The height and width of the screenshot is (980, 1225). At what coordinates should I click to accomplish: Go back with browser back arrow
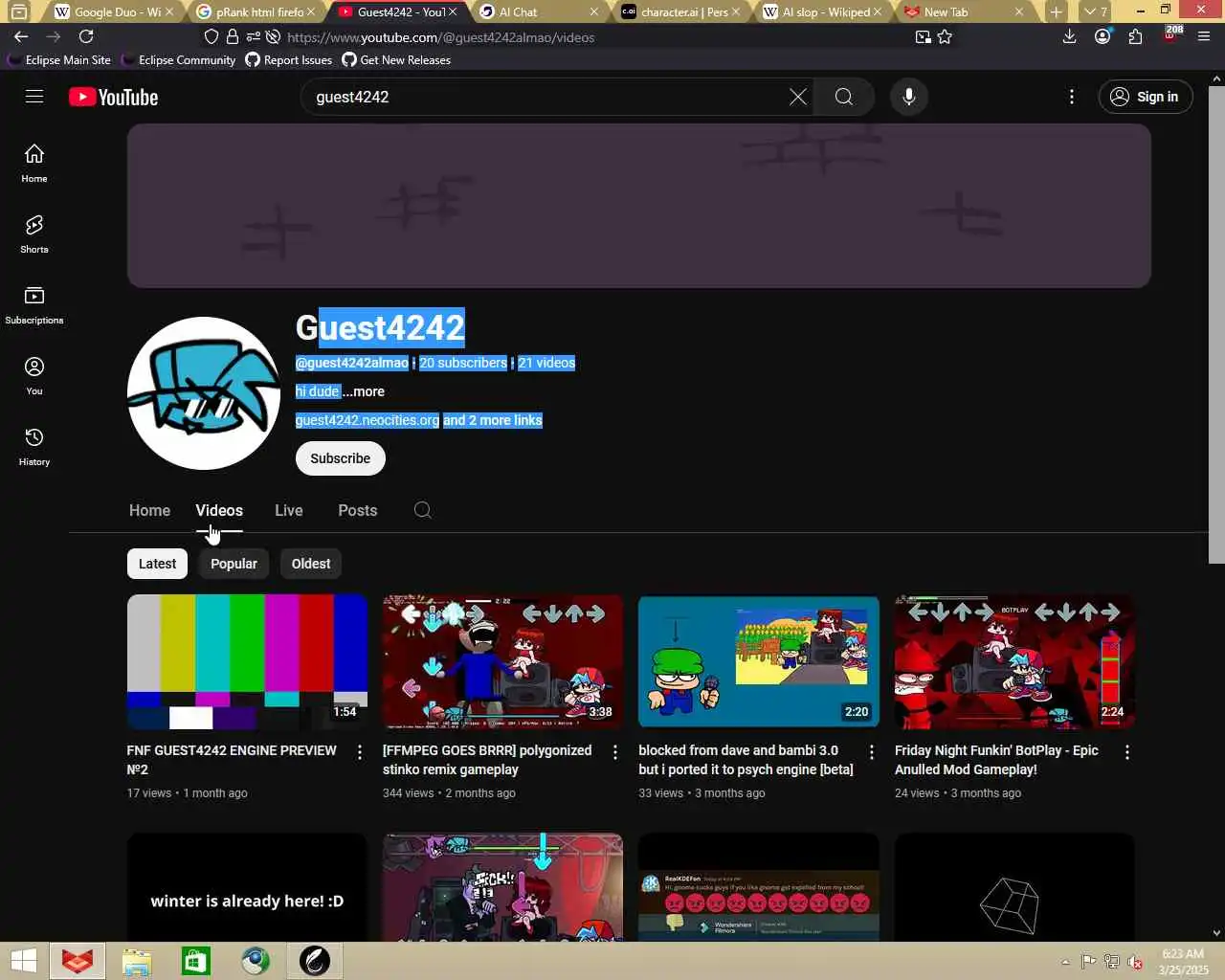pos(21,36)
